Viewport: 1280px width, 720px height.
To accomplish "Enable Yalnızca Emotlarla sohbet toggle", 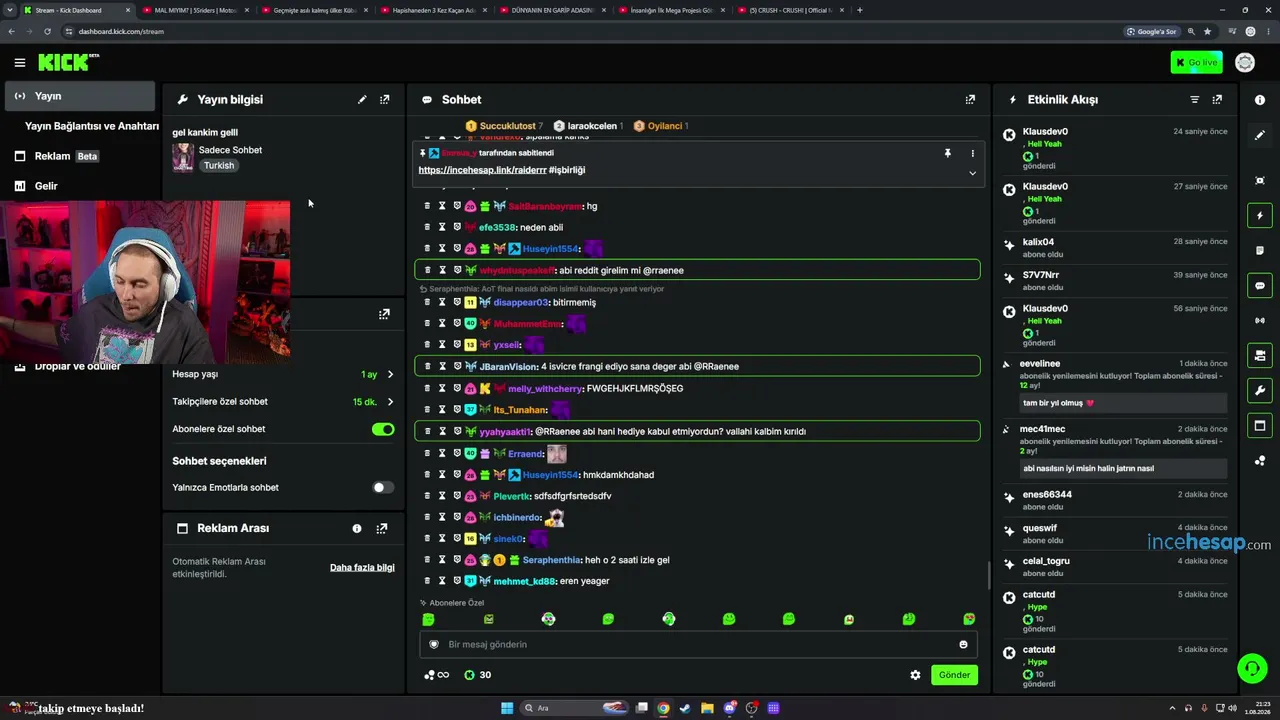I will pos(383,488).
